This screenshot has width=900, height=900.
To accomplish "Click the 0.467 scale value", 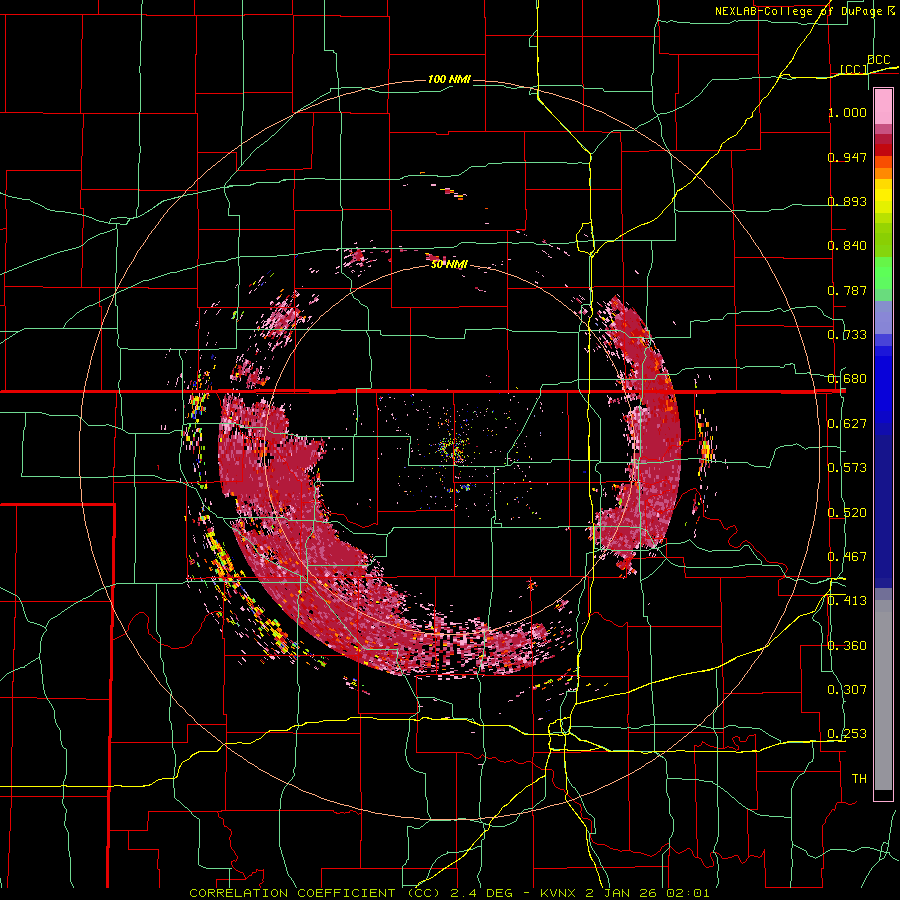I will click(x=847, y=557).
